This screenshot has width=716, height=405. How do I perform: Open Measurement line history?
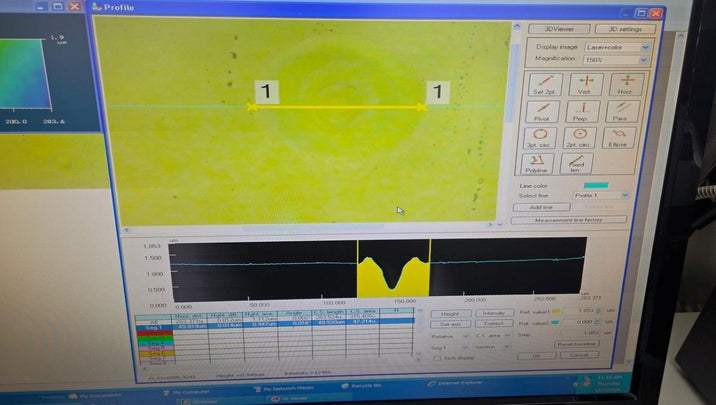[x=569, y=220]
